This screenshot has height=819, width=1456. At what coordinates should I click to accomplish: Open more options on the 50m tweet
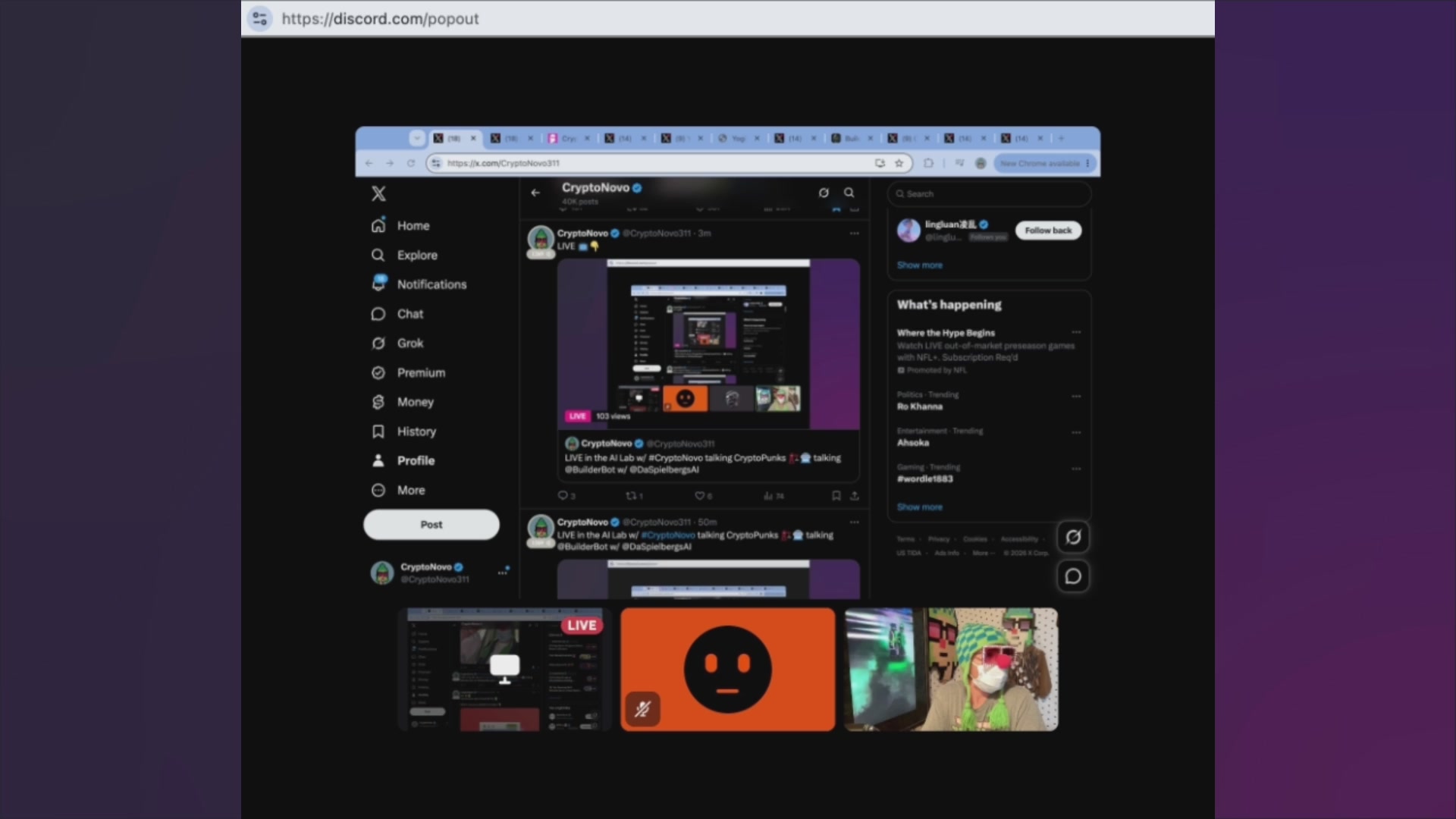point(855,522)
